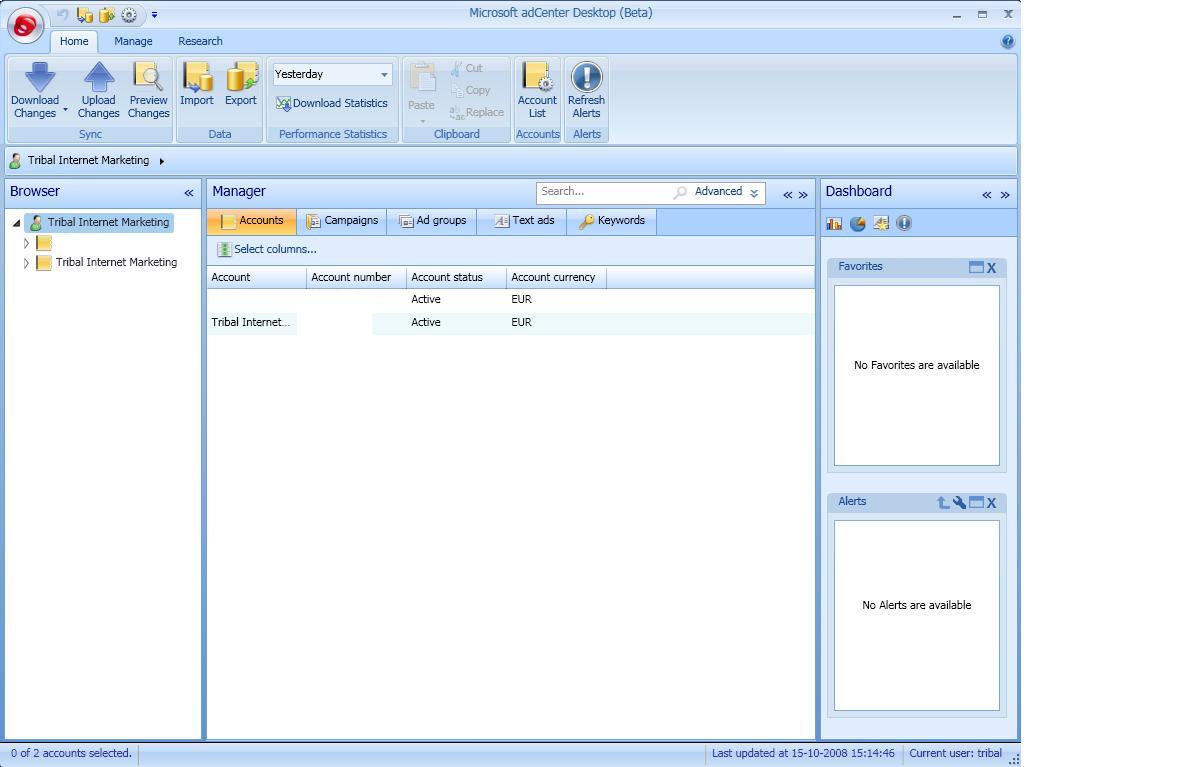Click the favorites star icon in Dashboard toolbar
This screenshot has width=1182, height=767.
coord(880,223)
